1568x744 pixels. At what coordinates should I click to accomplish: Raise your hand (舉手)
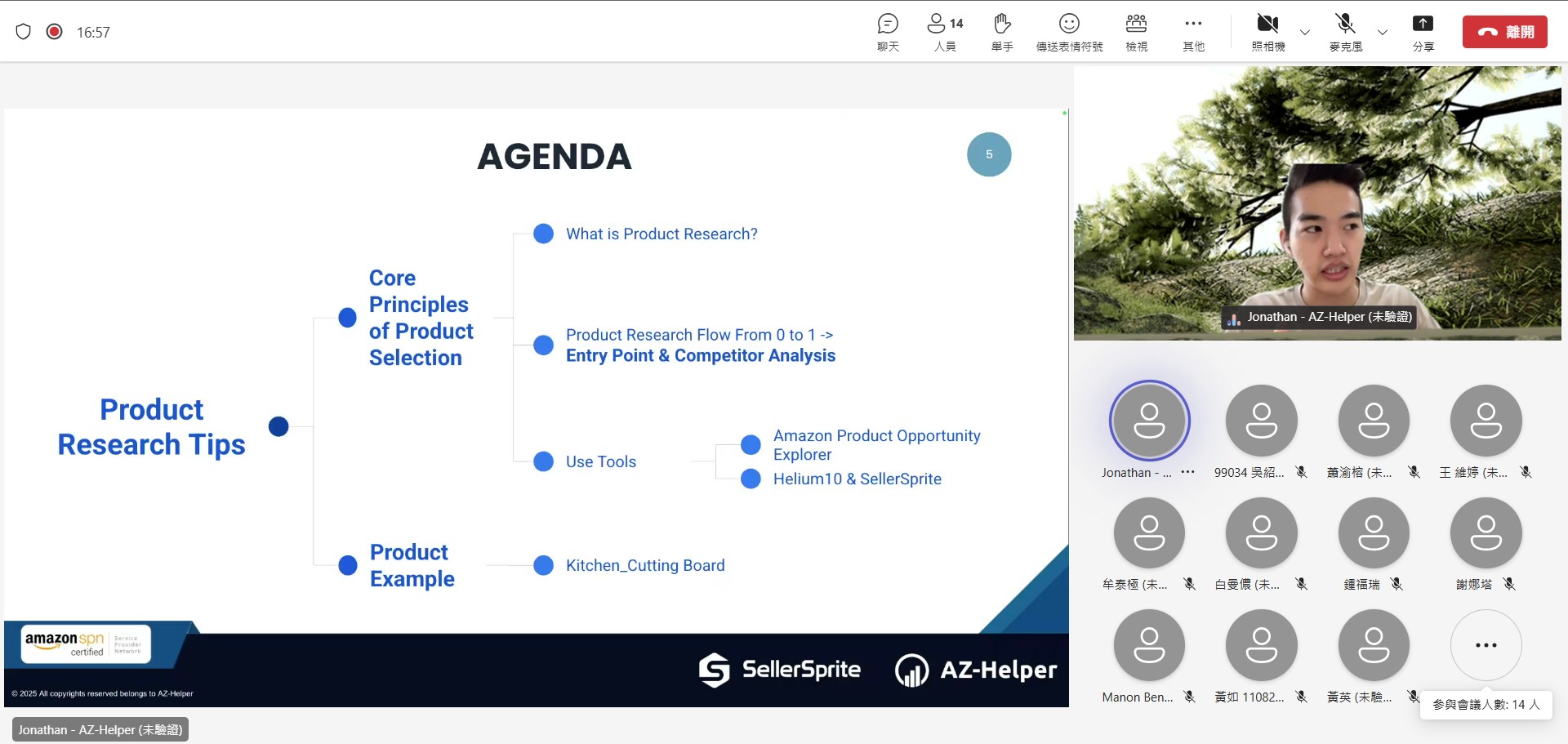[x=1002, y=32]
